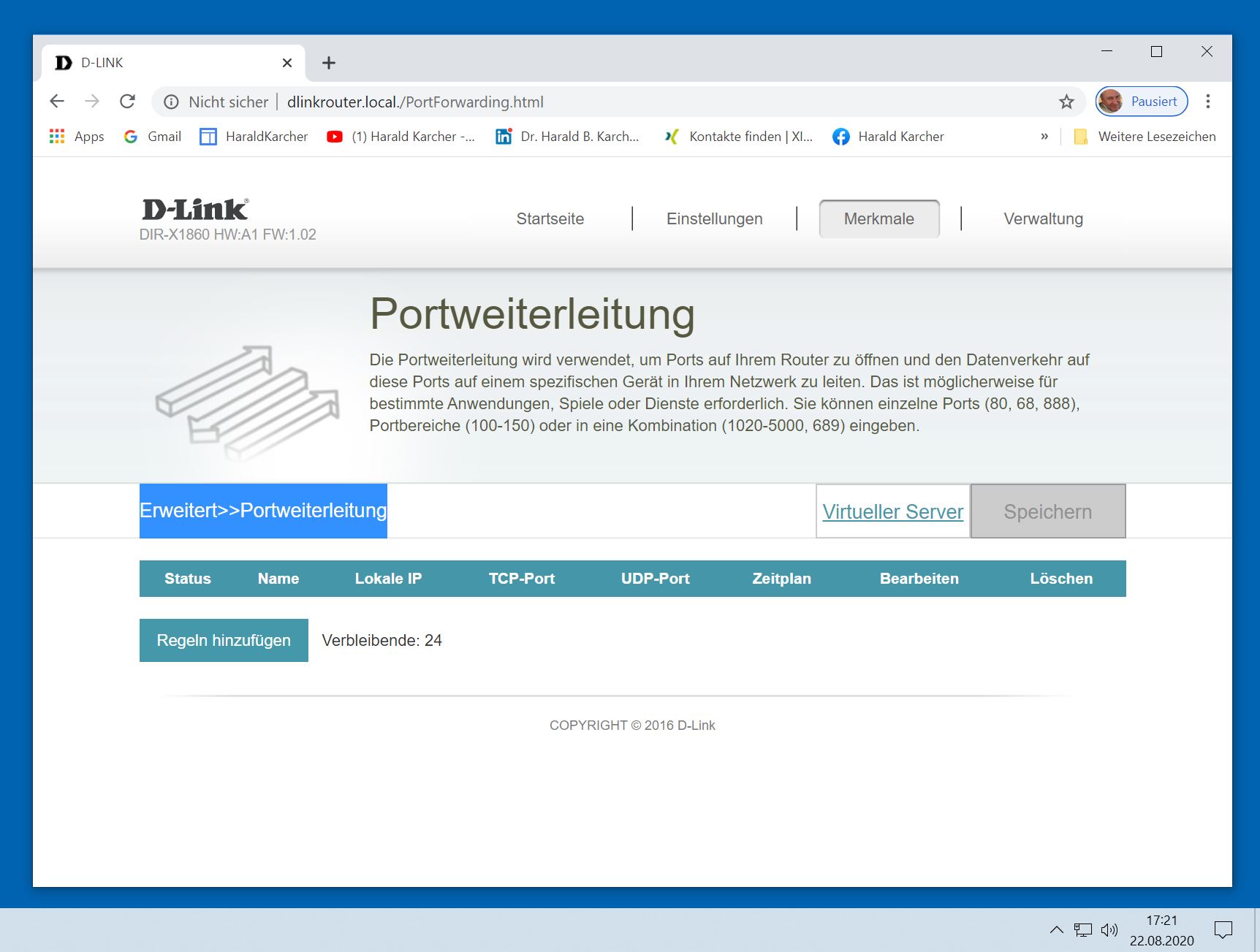Screen dimensions: 1260x952
Task: Click the browser back arrow
Action: click(x=57, y=102)
